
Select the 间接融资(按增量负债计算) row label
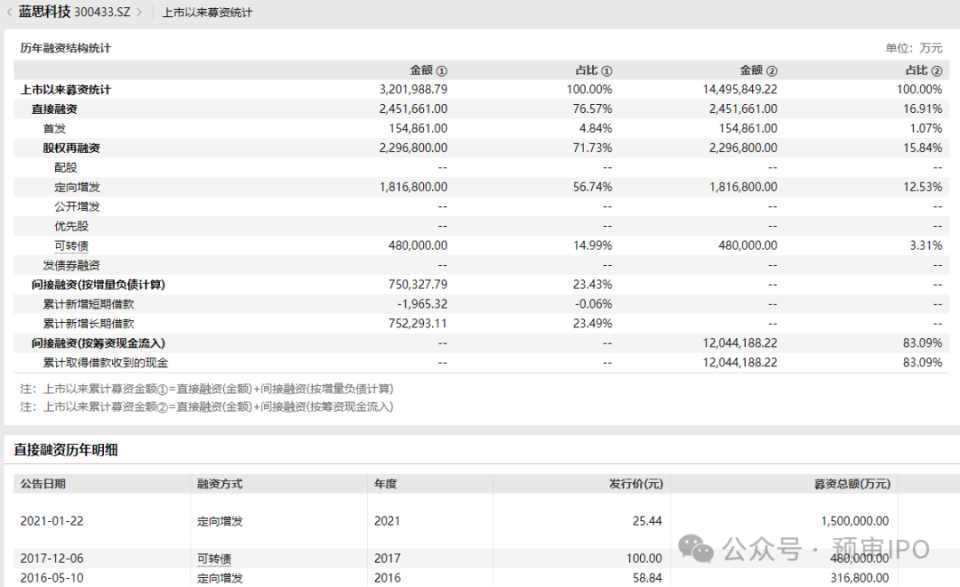tap(98, 285)
